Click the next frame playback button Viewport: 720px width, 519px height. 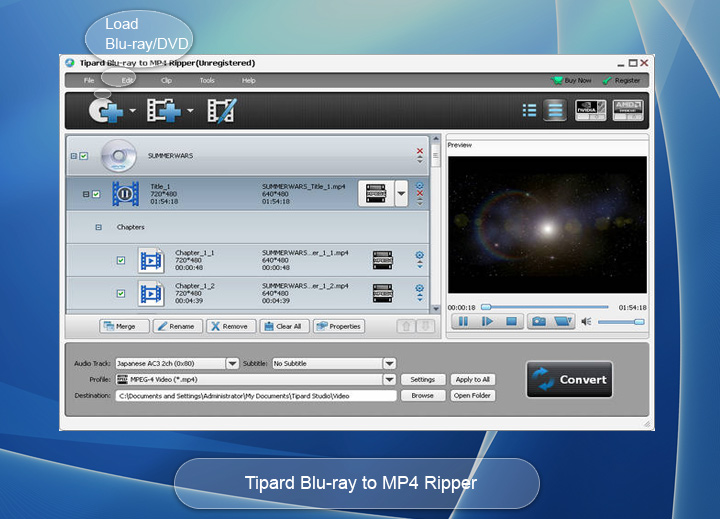click(x=487, y=322)
